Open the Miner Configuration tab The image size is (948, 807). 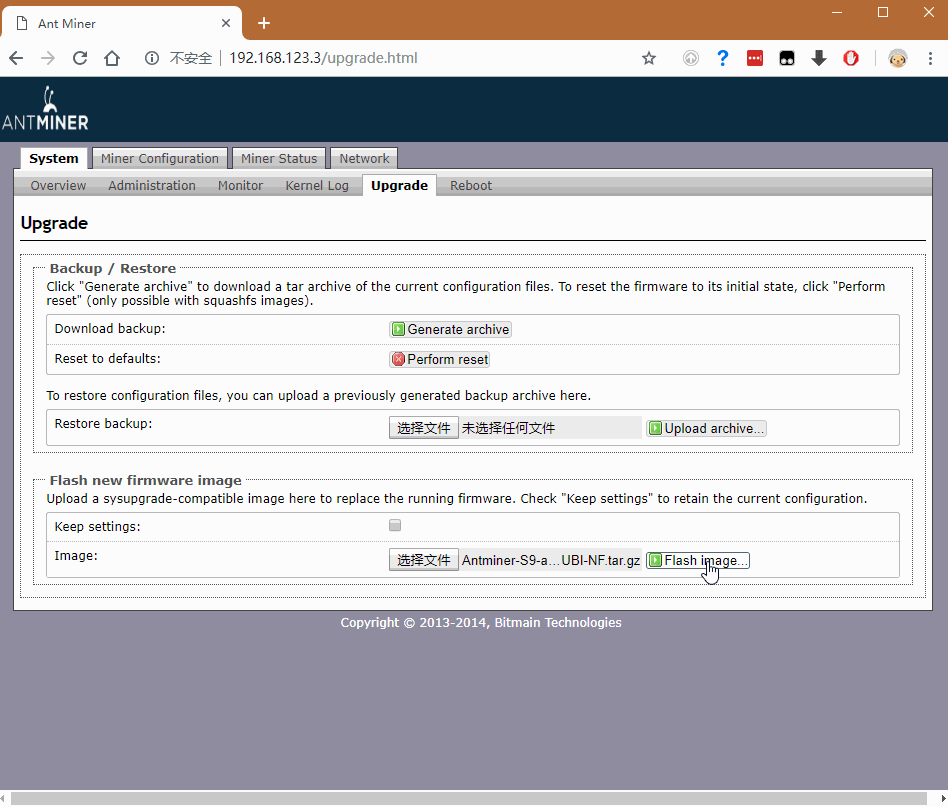[x=160, y=158]
